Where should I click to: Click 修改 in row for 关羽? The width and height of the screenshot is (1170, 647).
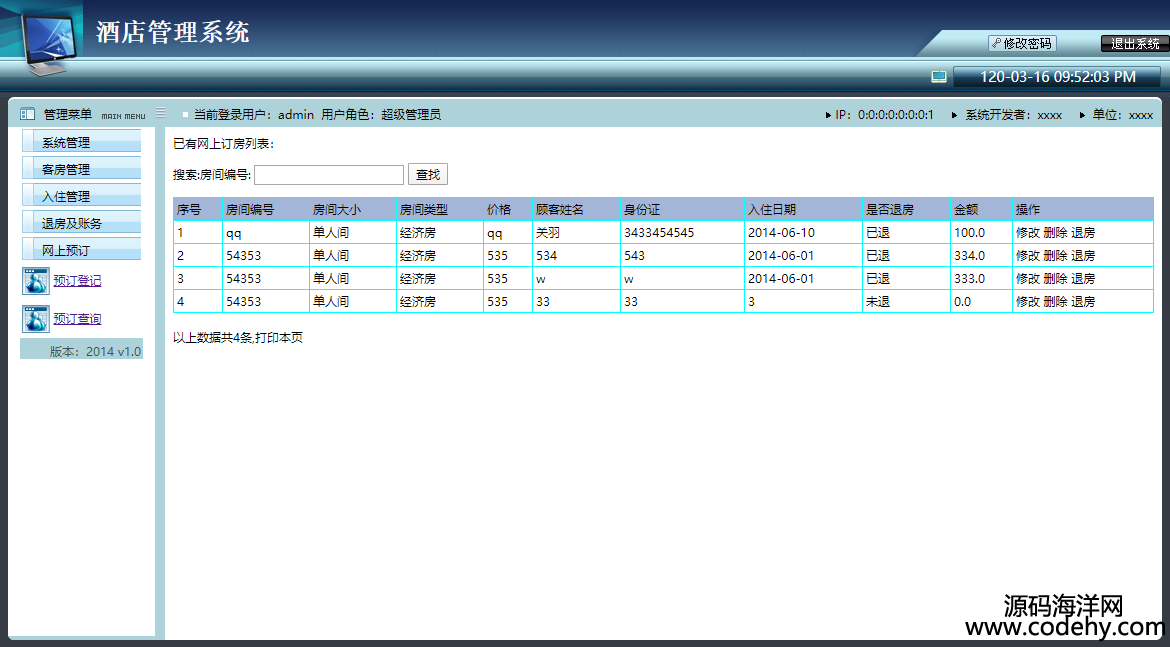click(x=1027, y=232)
